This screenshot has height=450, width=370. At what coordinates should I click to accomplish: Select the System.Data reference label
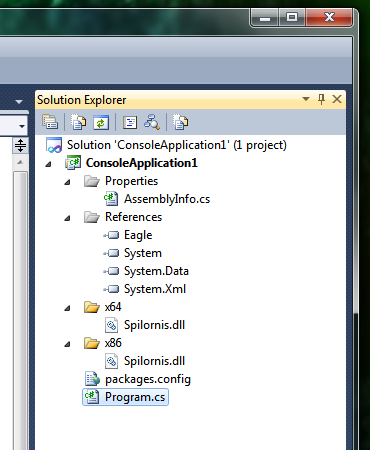[x=156, y=271]
